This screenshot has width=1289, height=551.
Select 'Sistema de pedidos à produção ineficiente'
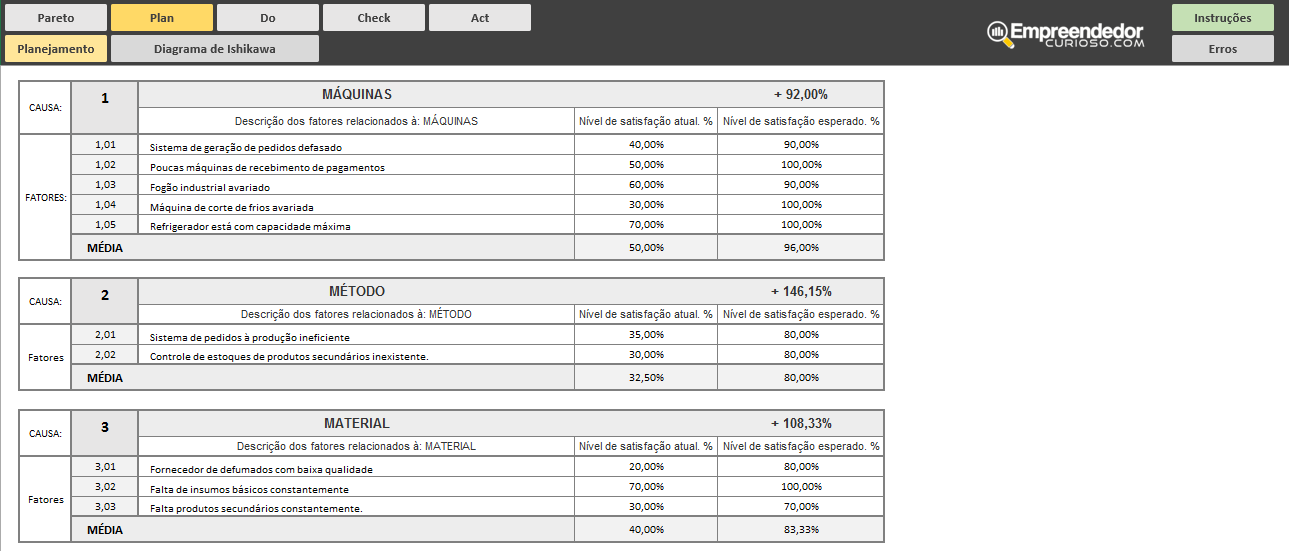(356, 335)
